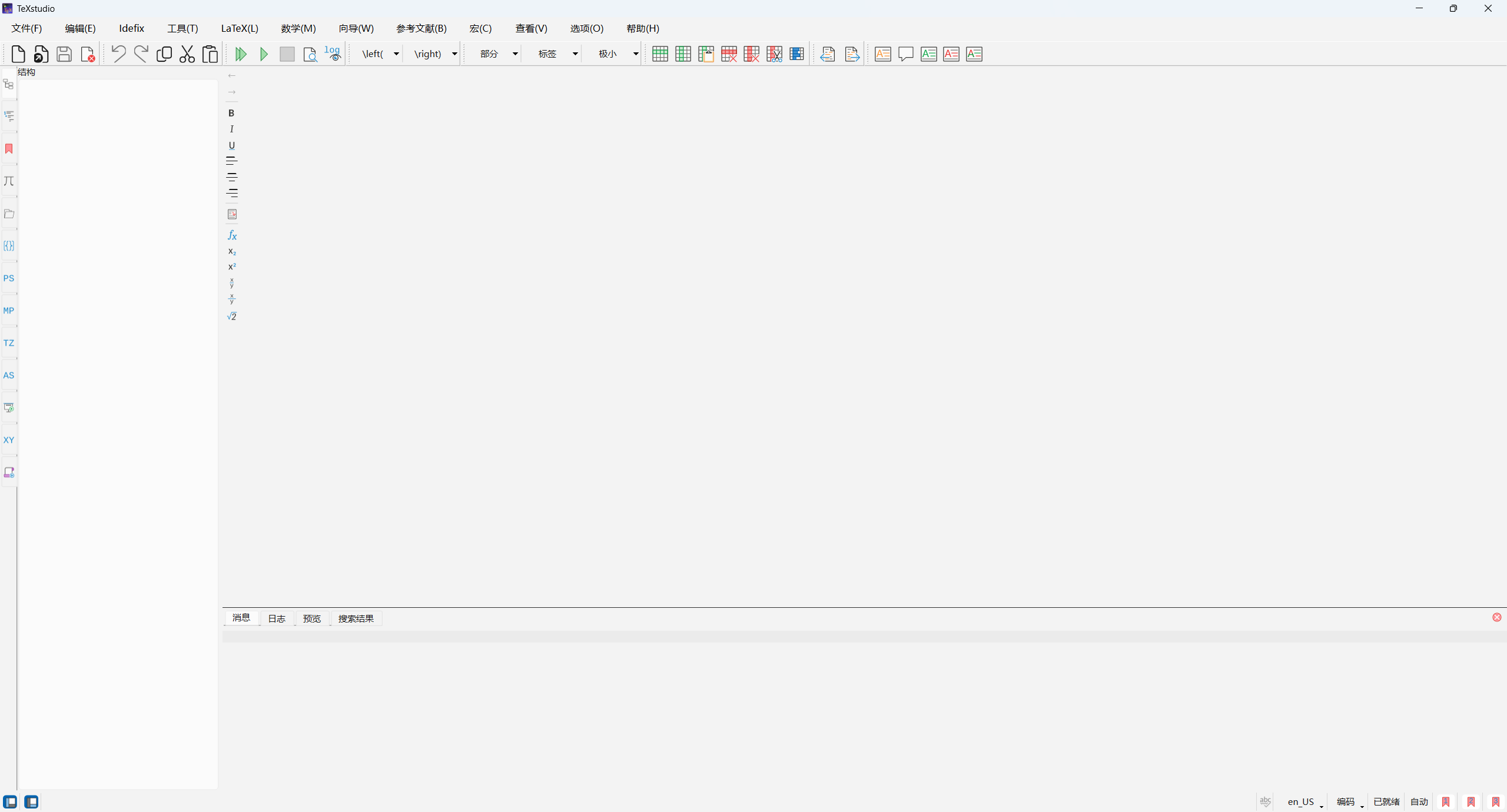Switch to the 搜索结果 tab
Image resolution: width=1507 pixels, height=812 pixels.
(356, 618)
